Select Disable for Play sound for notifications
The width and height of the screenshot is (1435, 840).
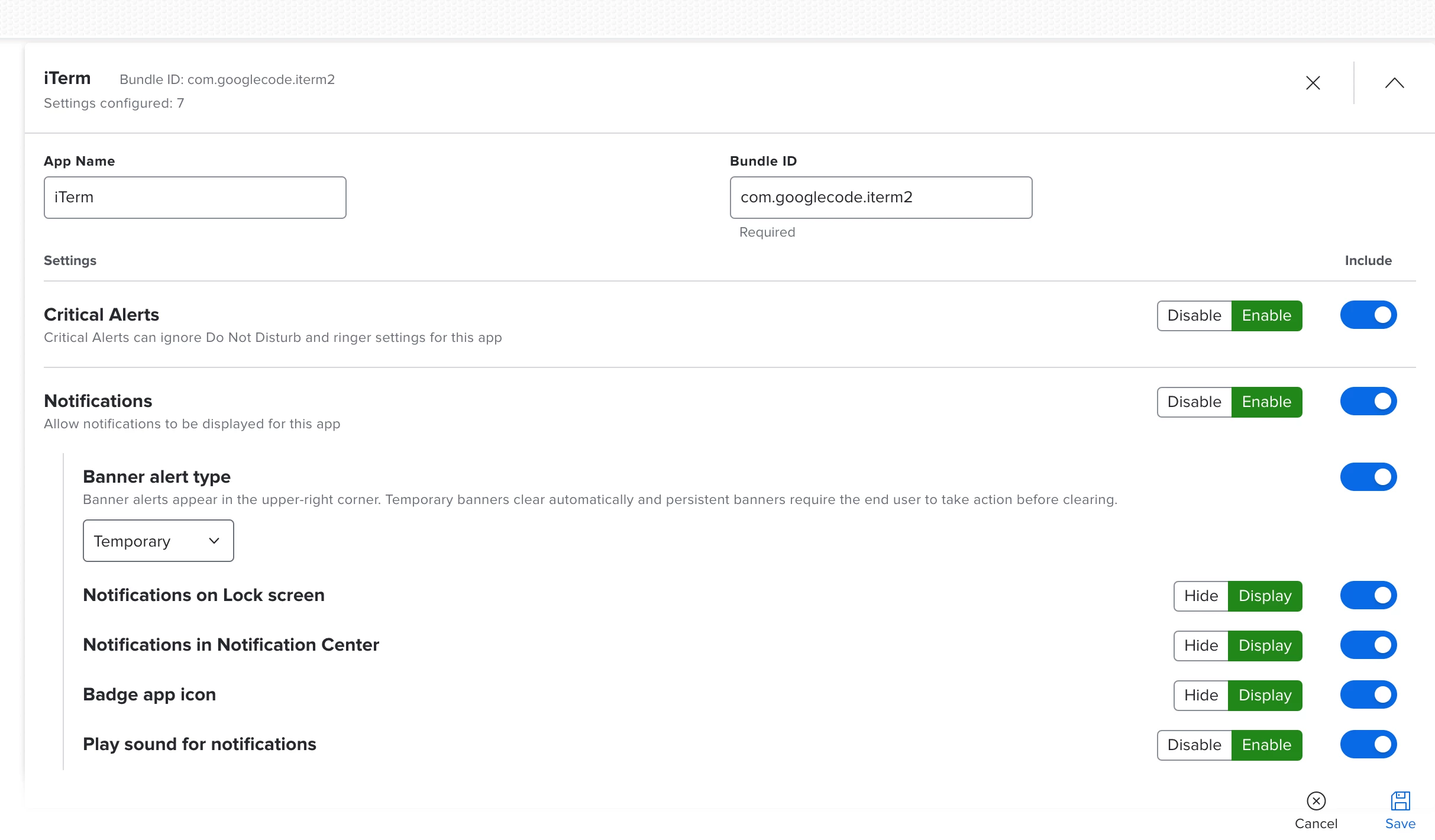click(1194, 745)
